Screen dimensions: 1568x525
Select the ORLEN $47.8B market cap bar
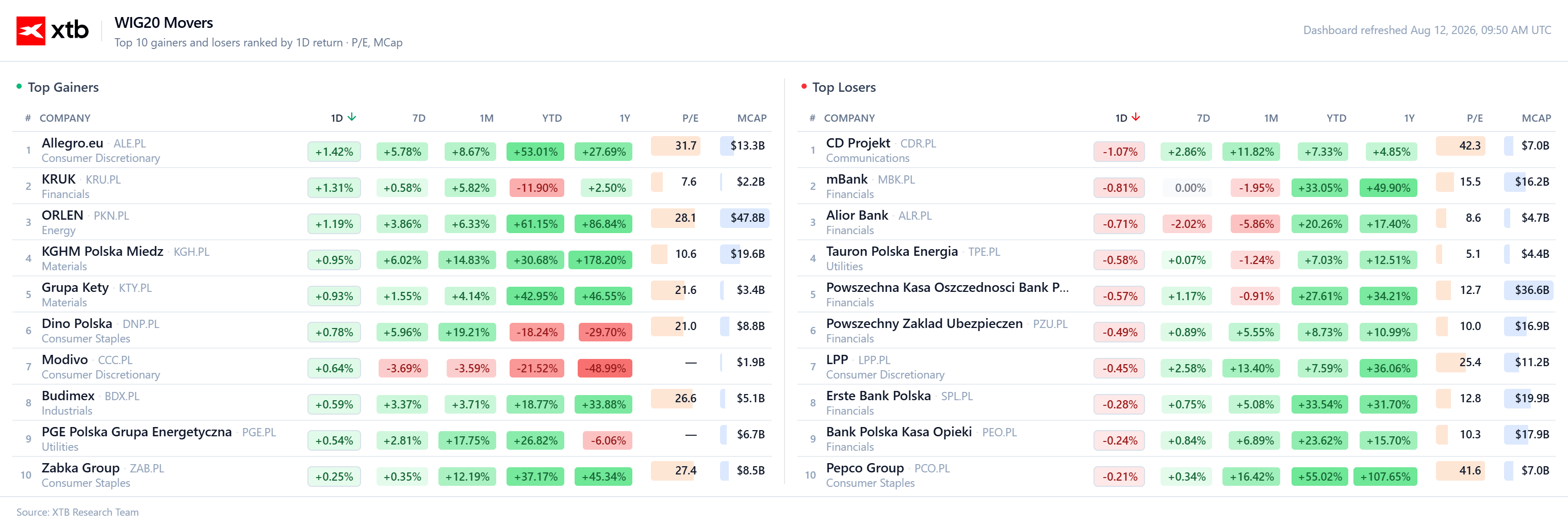[x=744, y=218]
